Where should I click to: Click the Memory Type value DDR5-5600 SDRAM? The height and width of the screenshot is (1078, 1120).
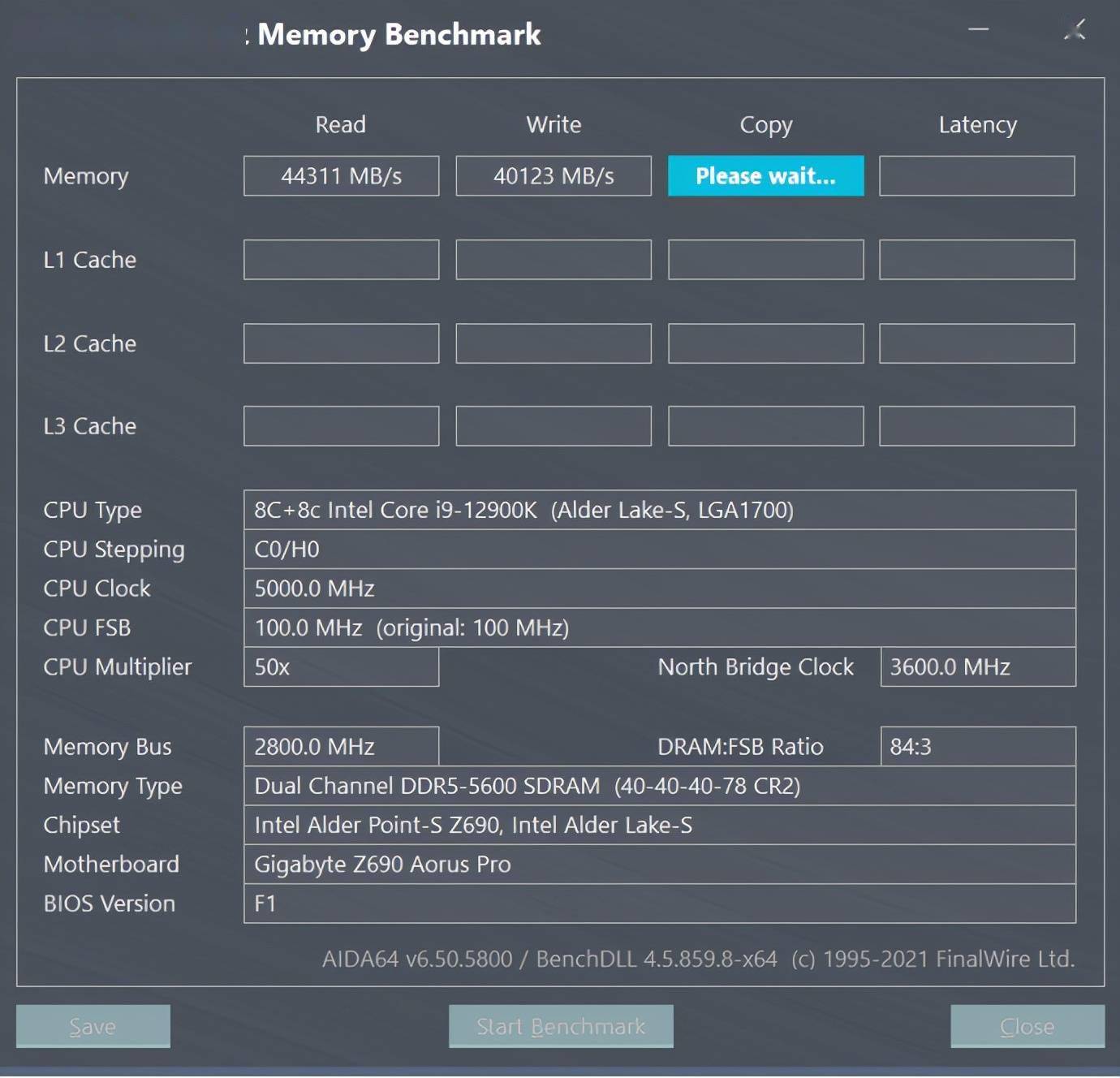(660, 786)
